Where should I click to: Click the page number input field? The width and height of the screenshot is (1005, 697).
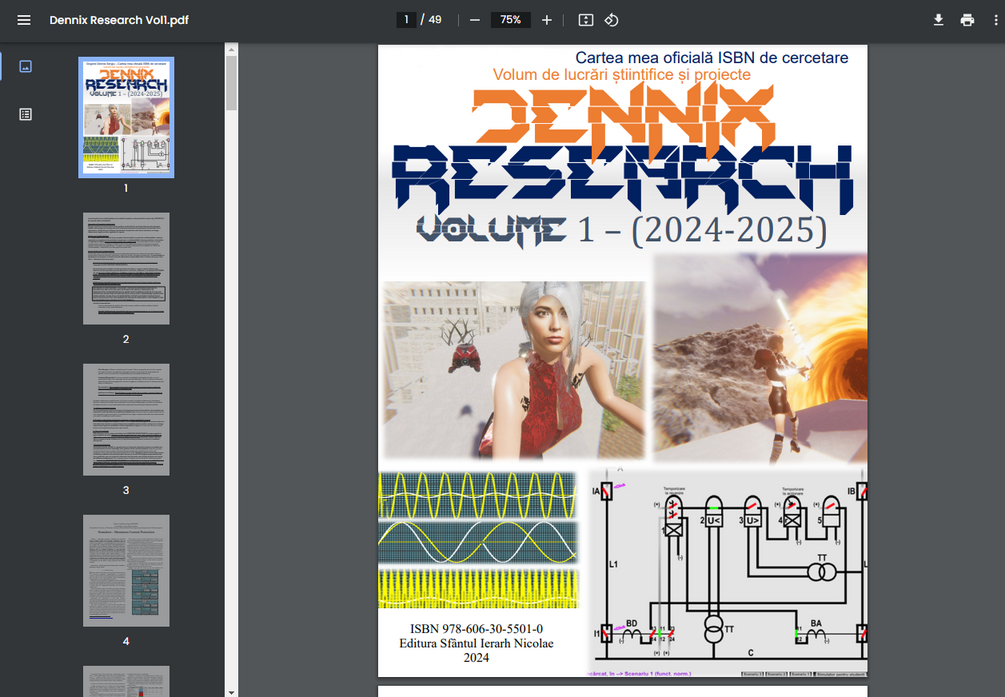click(406, 20)
